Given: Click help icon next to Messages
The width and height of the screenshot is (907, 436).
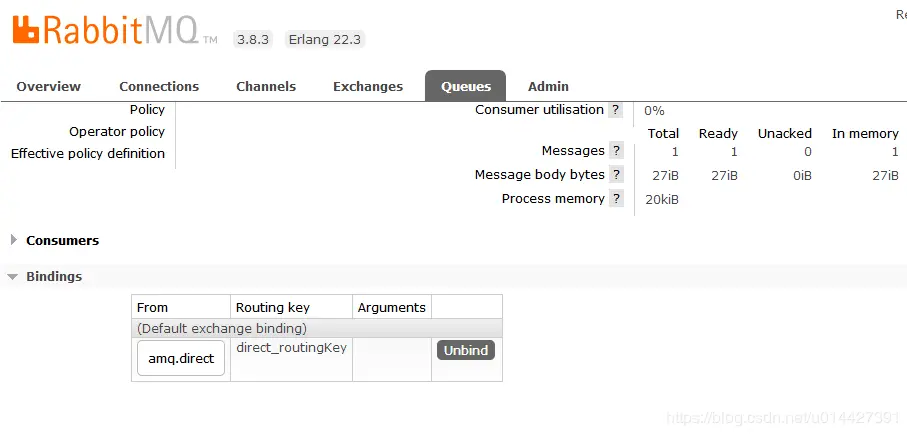Looking at the screenshot, I should click(x=616, y=151).
